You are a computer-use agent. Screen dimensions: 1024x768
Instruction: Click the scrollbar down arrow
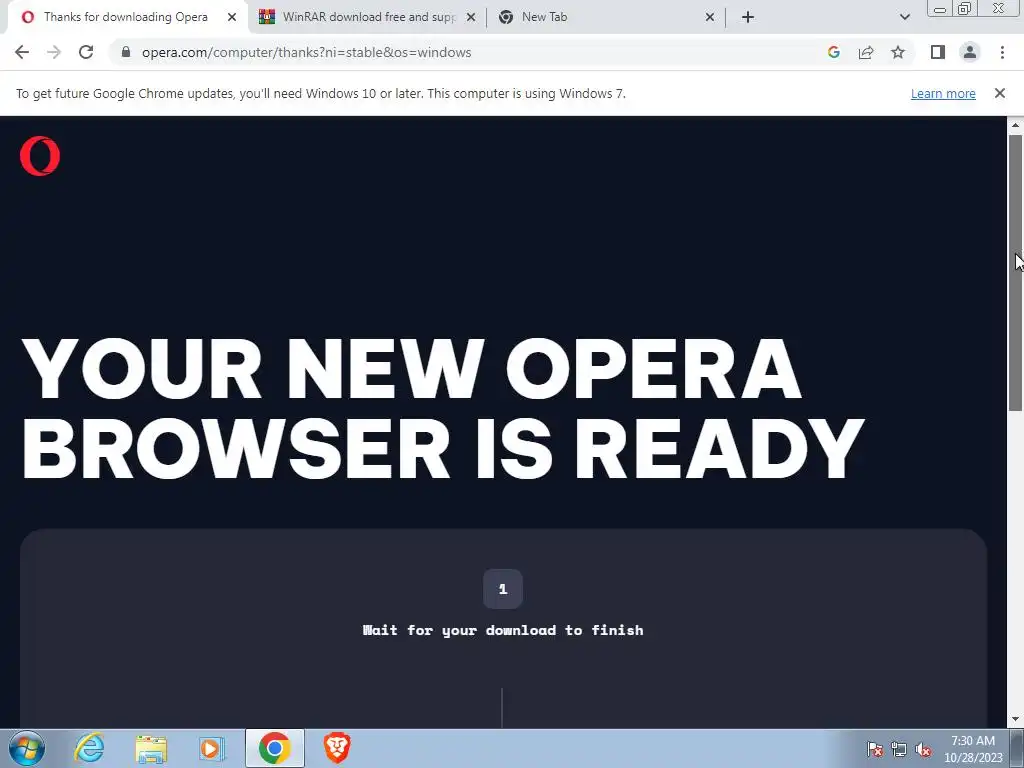click(1015, 720)
